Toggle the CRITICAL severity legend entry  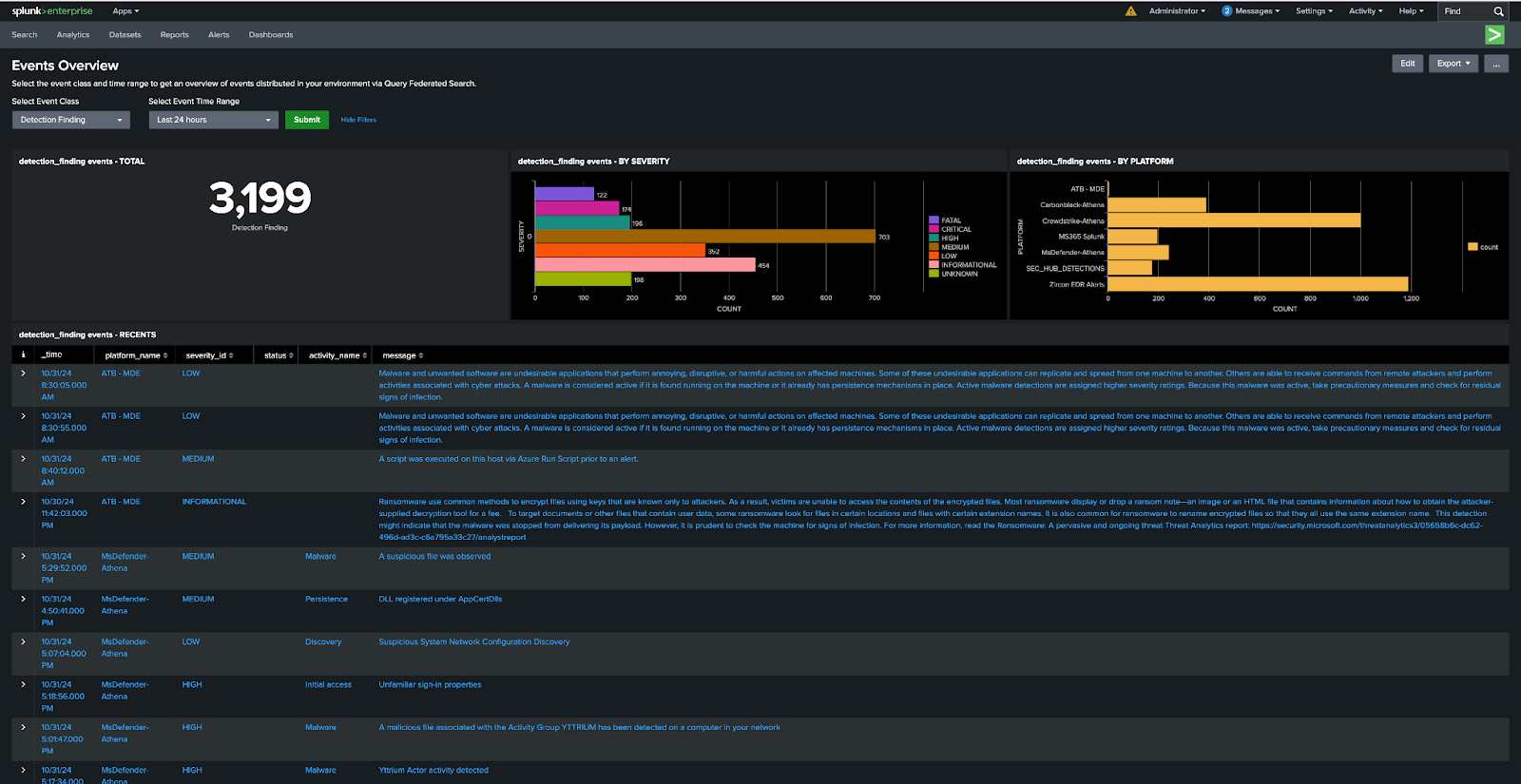coord(955,229)
